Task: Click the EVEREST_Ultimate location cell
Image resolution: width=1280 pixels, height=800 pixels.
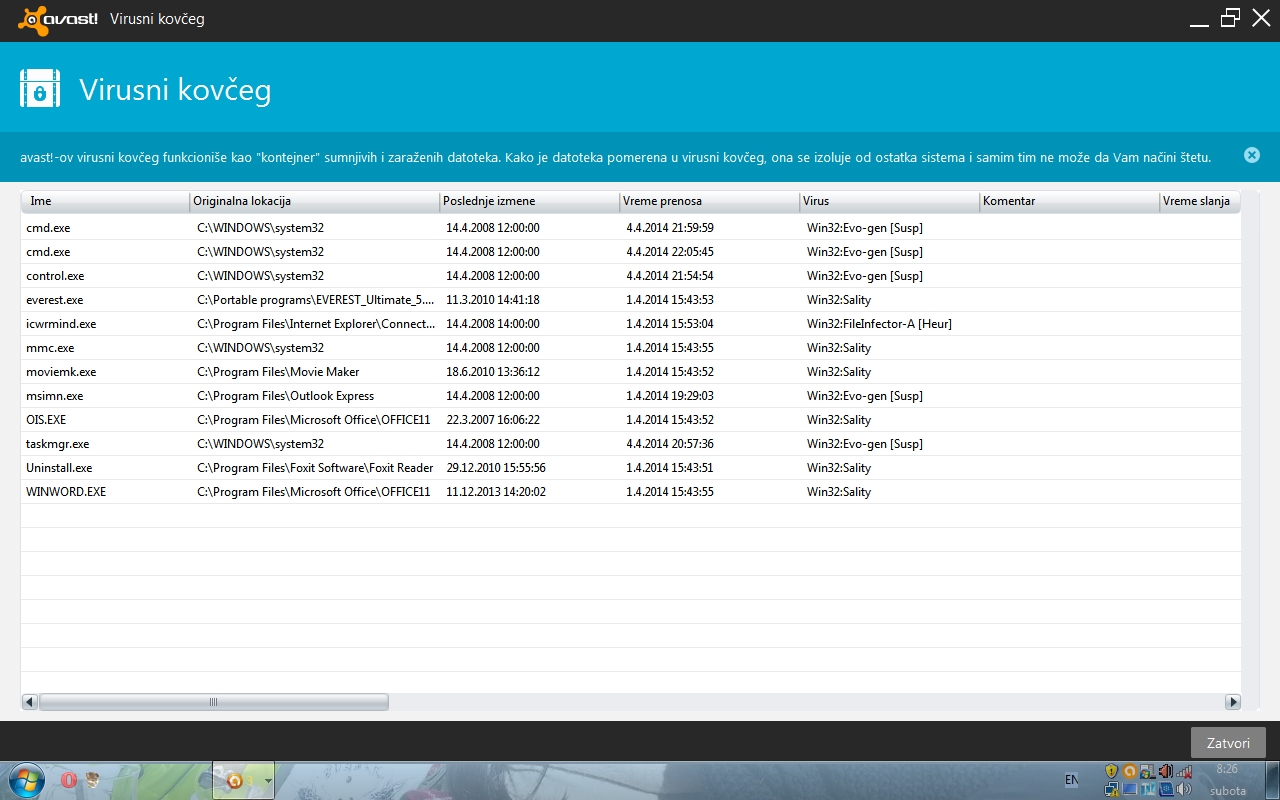Action: (316, 300)
